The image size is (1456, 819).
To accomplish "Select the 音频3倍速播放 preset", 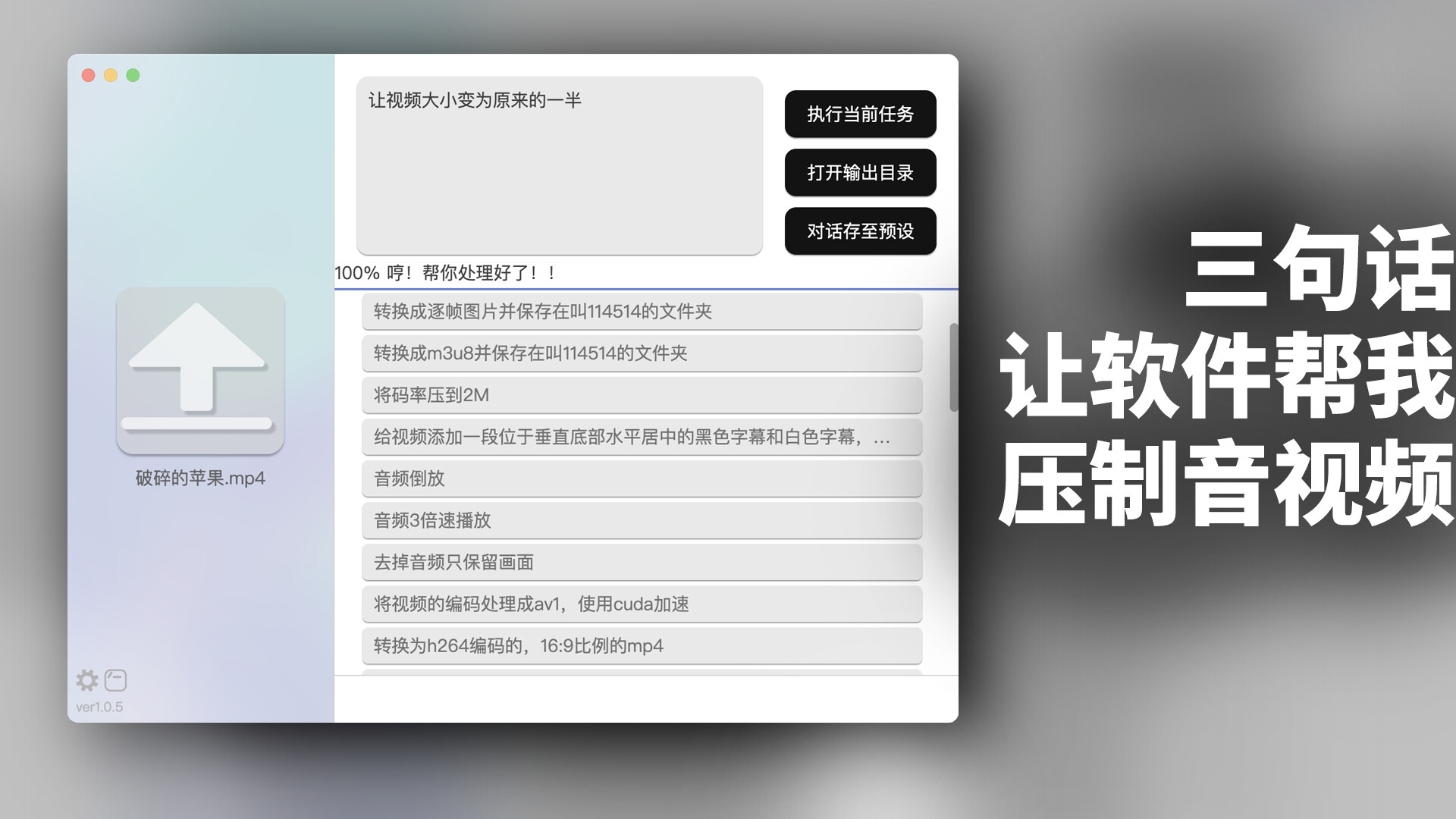I will point(642,520).
